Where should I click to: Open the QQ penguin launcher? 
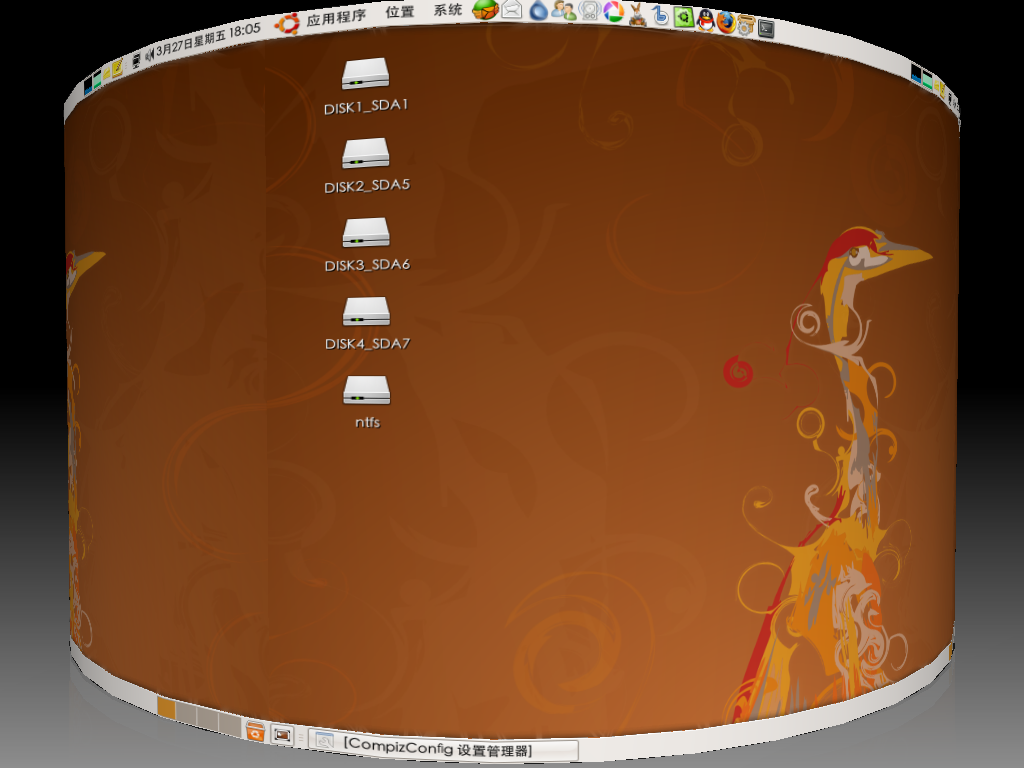pyautogui.click(x=705, y=20)
